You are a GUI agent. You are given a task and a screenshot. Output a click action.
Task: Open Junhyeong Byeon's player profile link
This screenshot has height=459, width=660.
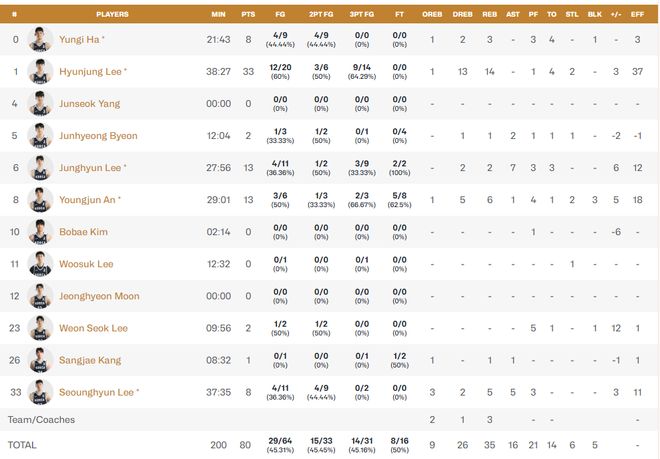click(x=97, y=136)
